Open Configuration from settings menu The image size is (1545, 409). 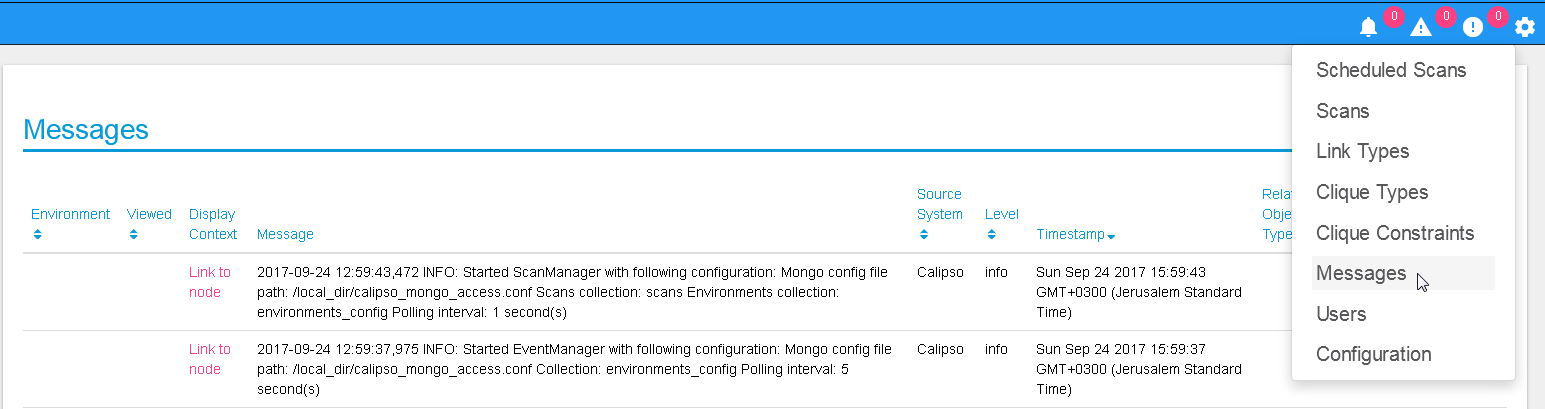1373,354
